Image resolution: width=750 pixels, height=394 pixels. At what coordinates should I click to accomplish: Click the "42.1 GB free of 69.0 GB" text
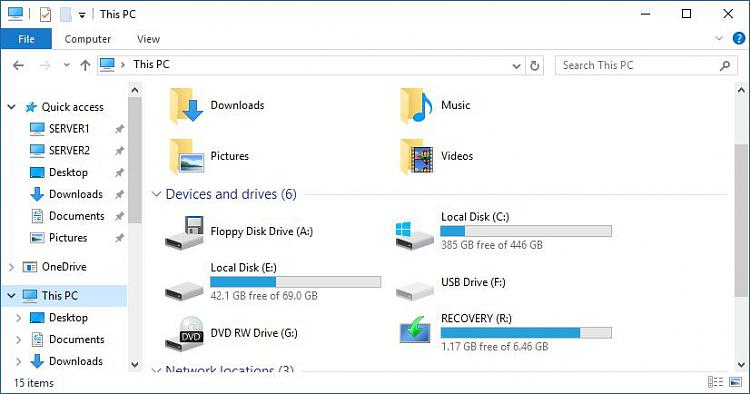pos(264,296)
